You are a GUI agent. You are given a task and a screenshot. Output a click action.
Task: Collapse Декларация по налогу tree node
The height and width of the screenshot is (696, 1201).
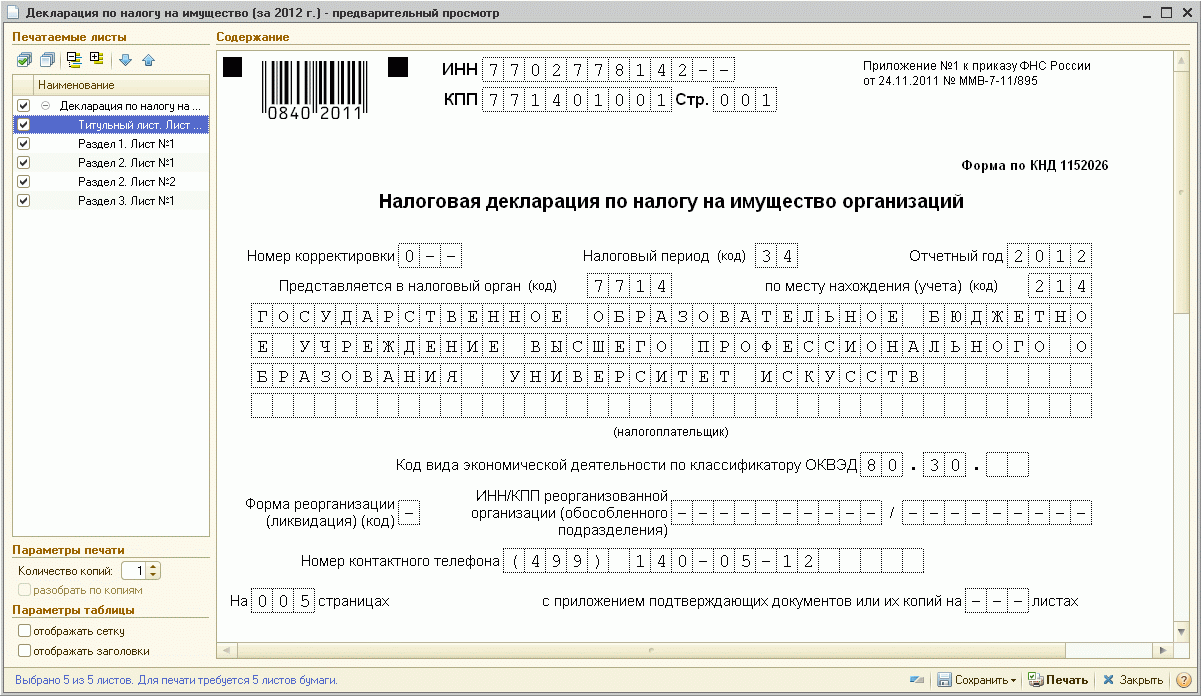point(45,105)
